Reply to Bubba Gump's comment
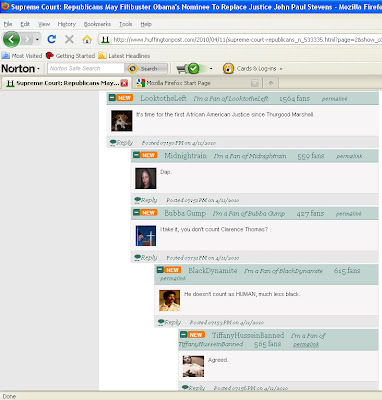This screenshot has height=400, width=382. coord(146,258)
